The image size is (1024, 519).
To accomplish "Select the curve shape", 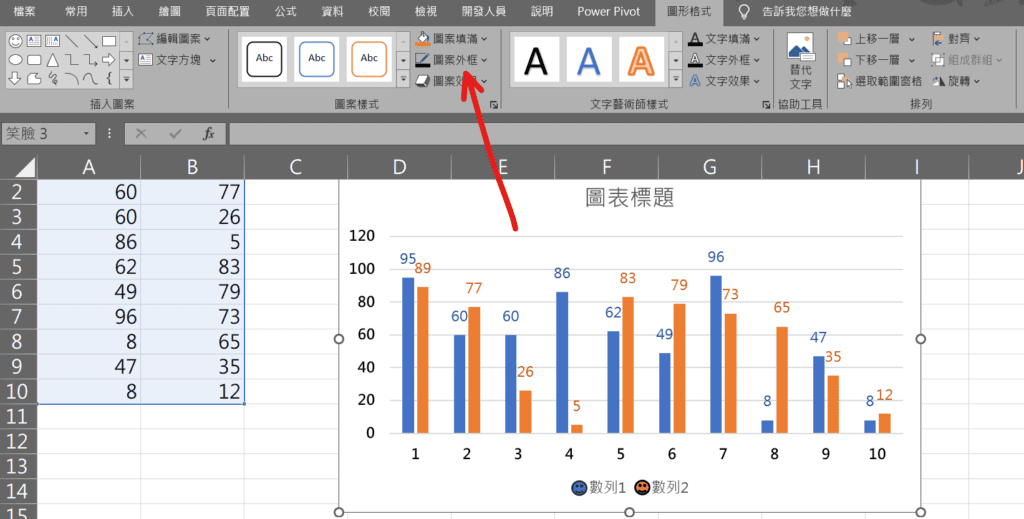I will click(x=90, y=79).
